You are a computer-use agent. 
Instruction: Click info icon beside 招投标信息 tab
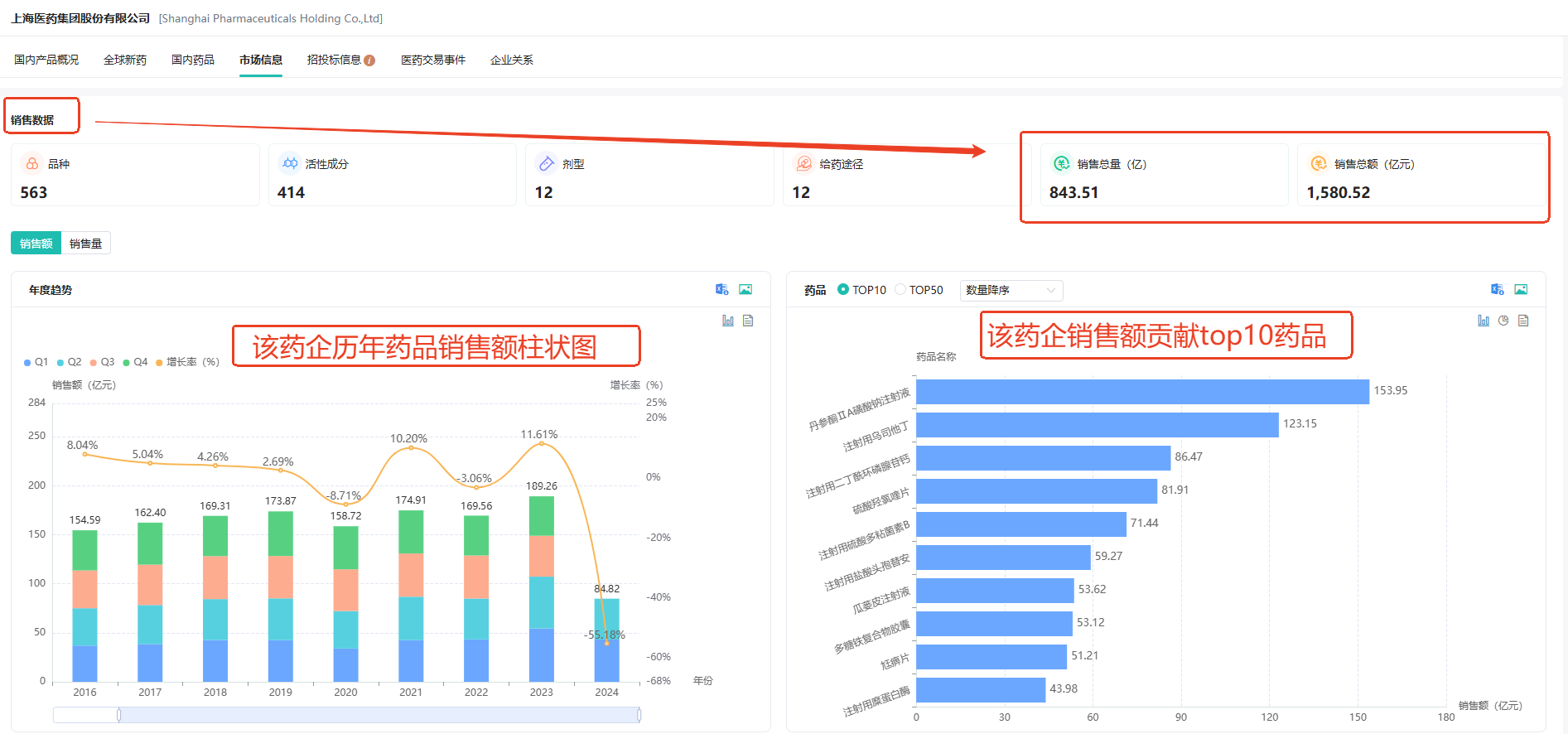pyautogui.click(x=369, y=60)
